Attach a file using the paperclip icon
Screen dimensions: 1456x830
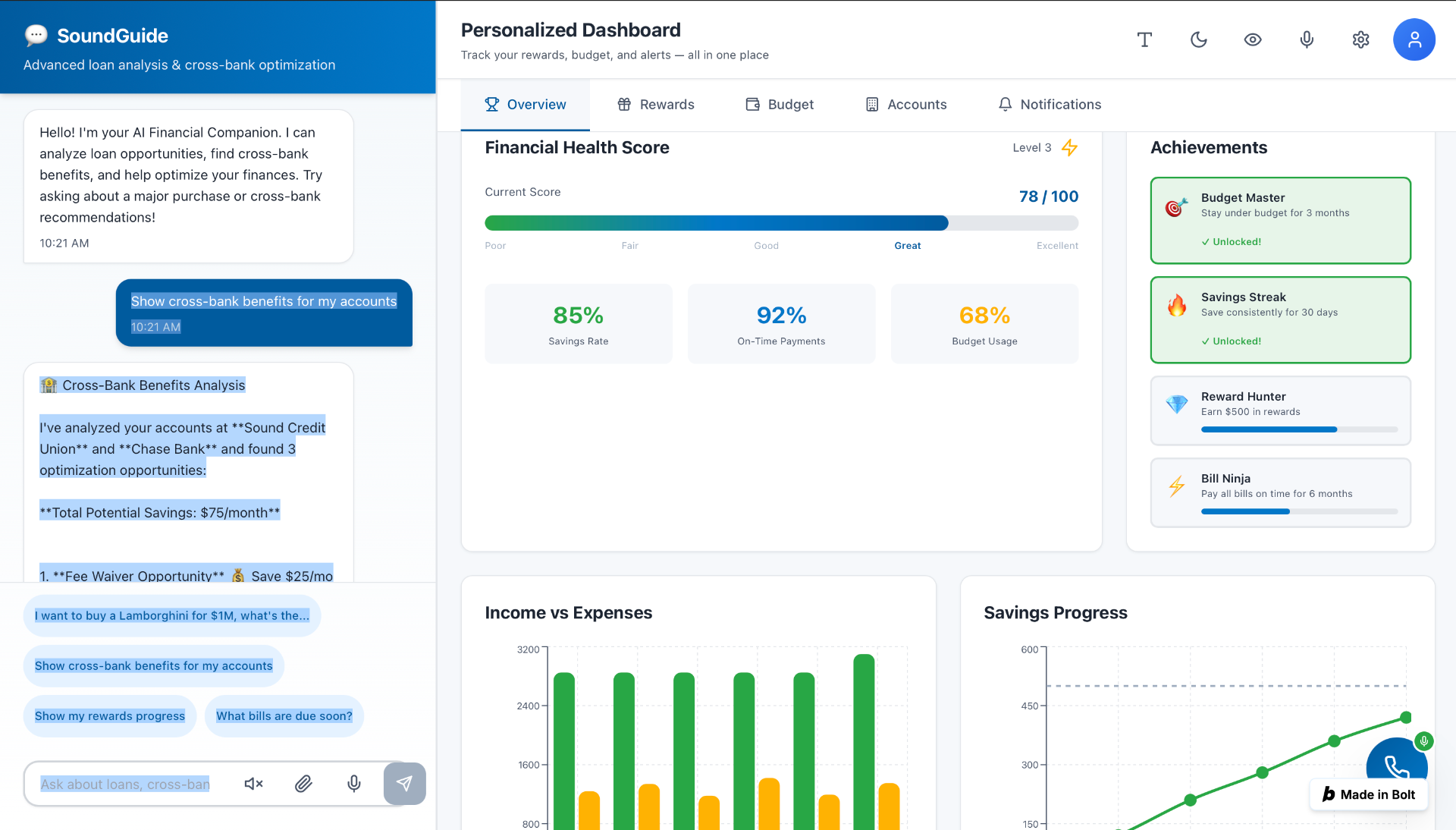303,784
